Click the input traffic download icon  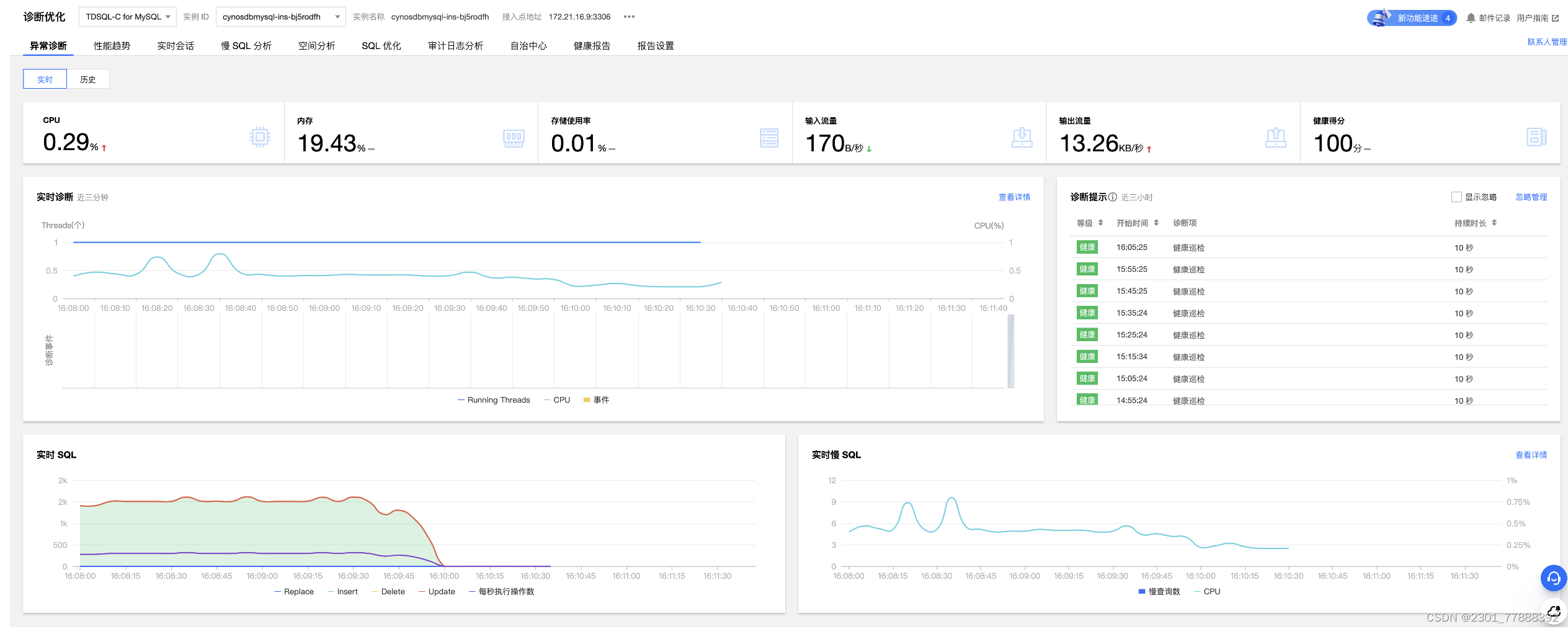(1022, 137)
